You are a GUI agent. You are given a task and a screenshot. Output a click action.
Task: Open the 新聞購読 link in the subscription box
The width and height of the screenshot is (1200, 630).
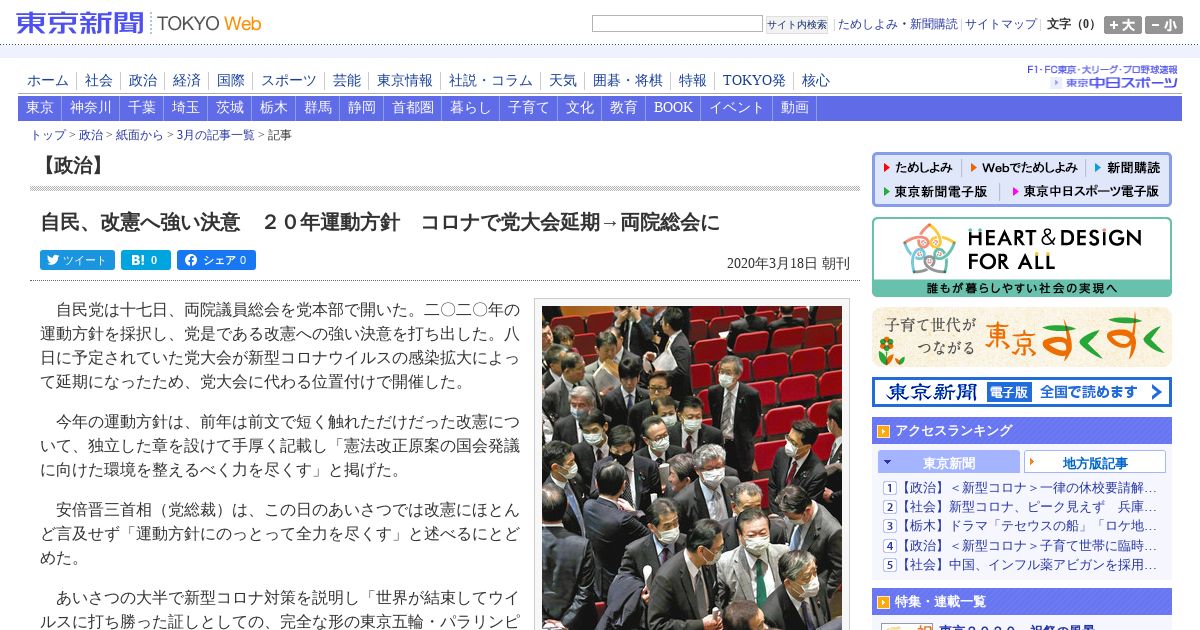click(x=1127, y=168)
